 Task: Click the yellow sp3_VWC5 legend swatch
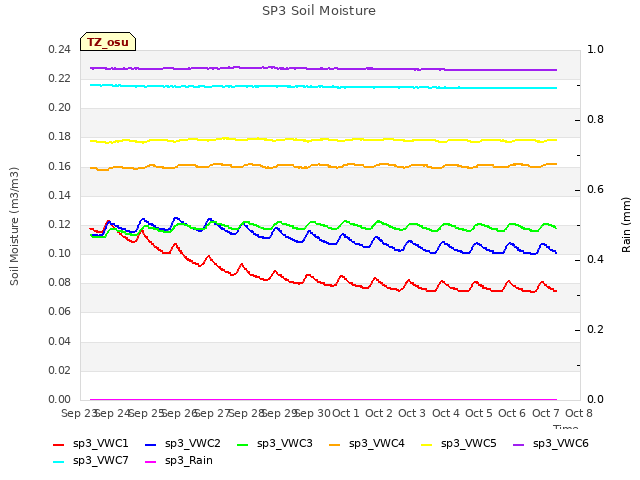click(427, 445)
